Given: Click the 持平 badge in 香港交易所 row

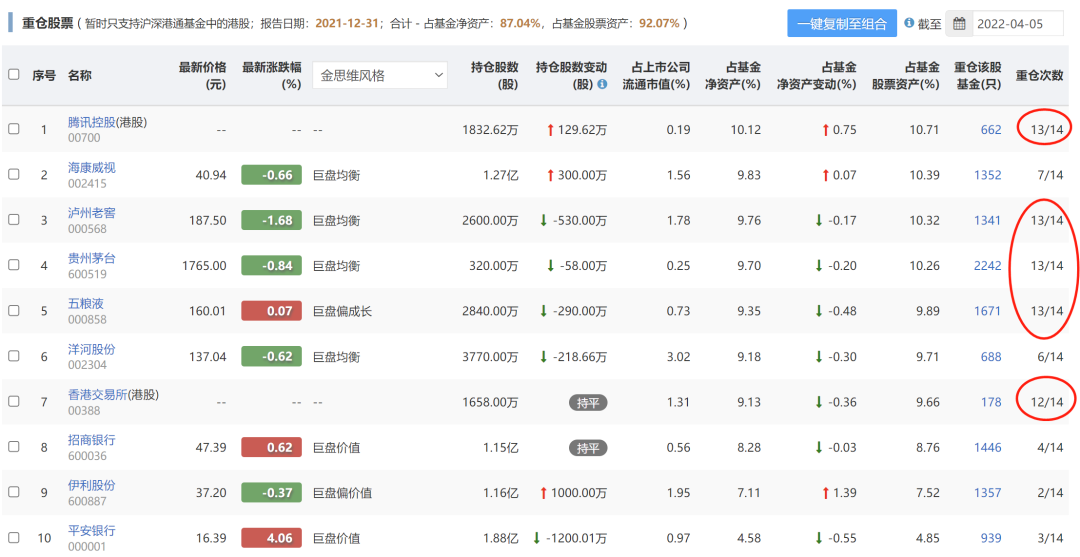Looking at the screenshot, I should coord(588,403).
